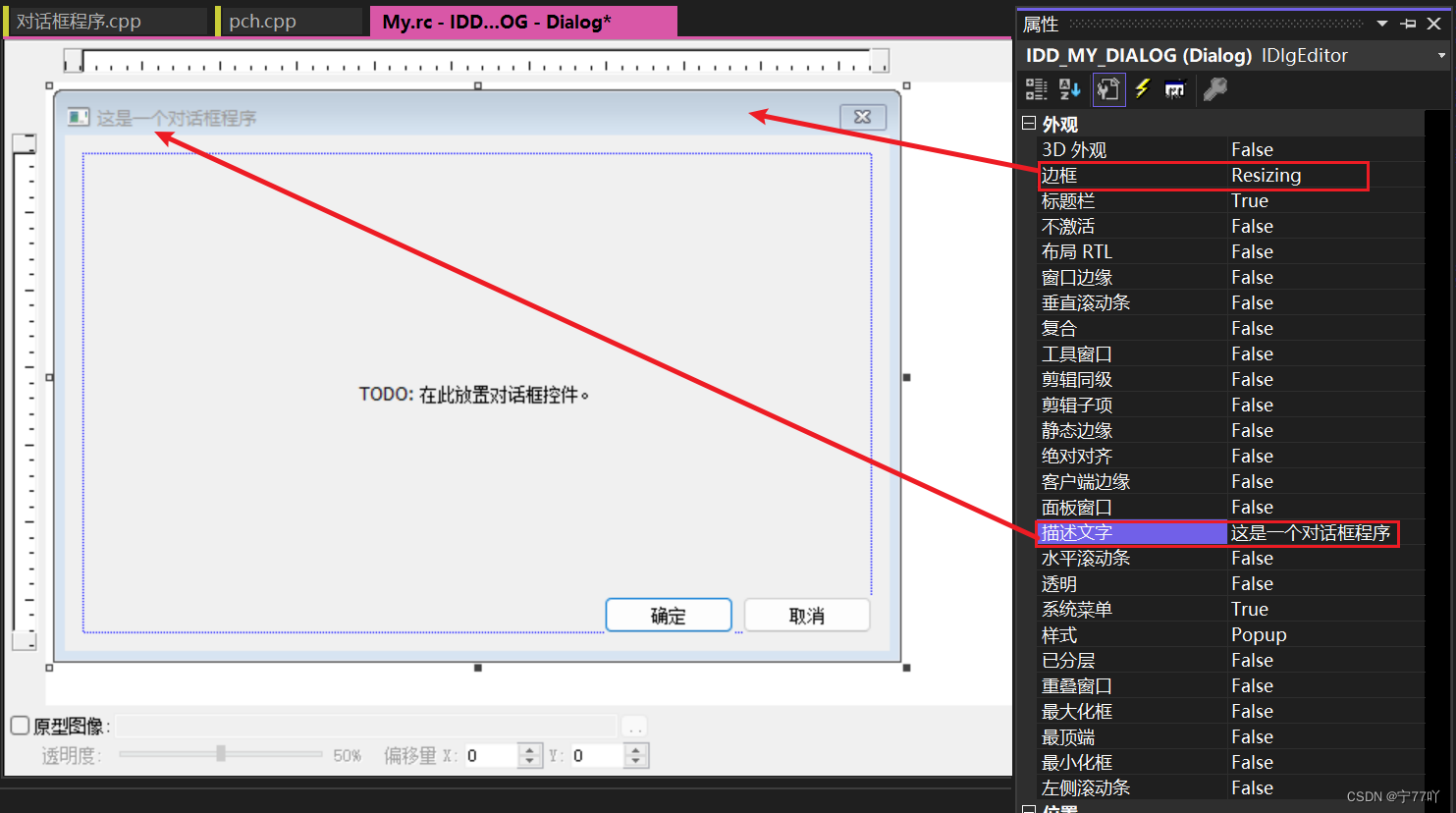Select the 不激活 property row
The height and width of the screenshot is (813, 1456).
1231,226
